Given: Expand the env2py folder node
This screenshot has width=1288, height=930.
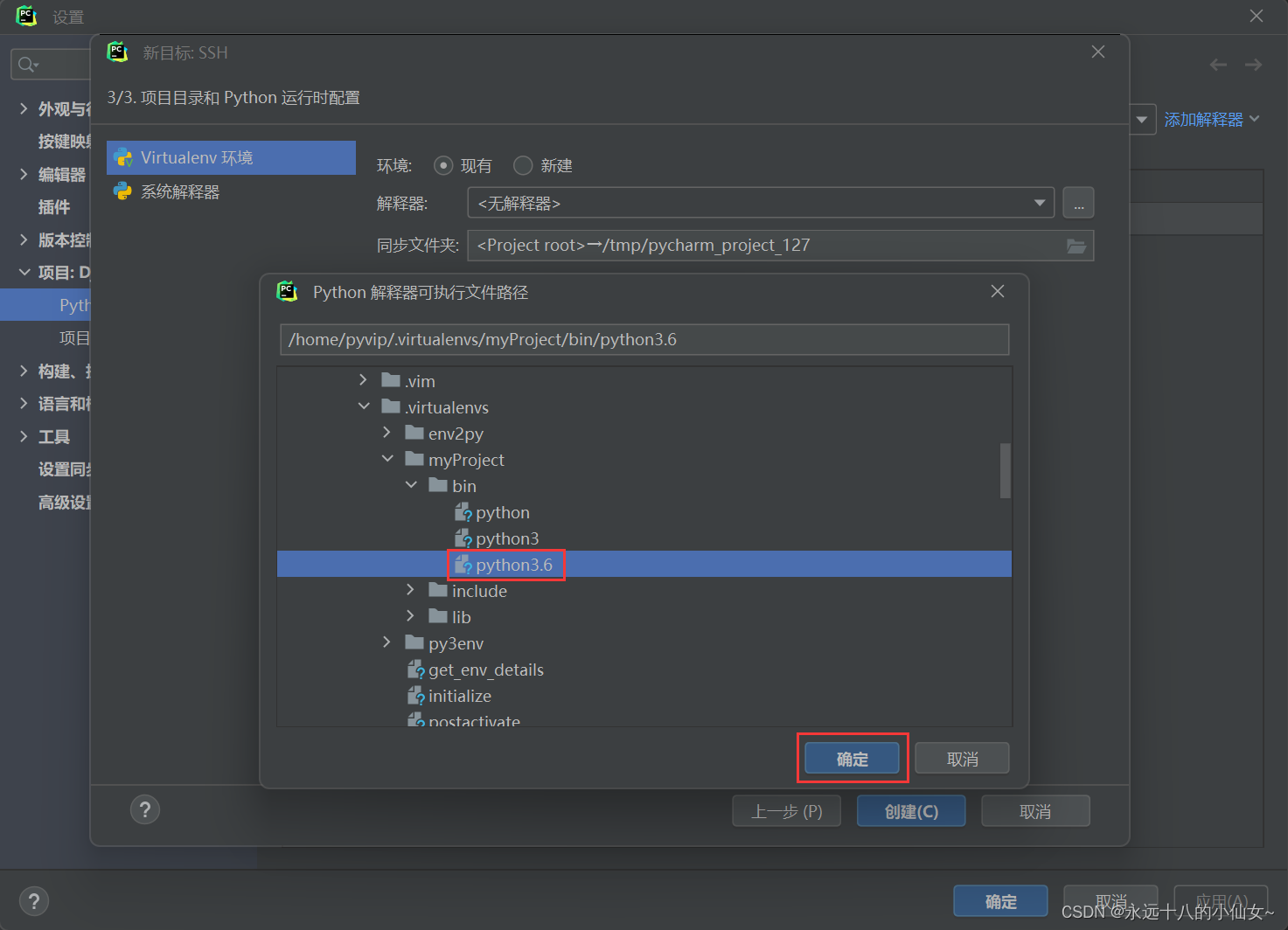Looking at the screenshot, I should click(x=386, y=433).
